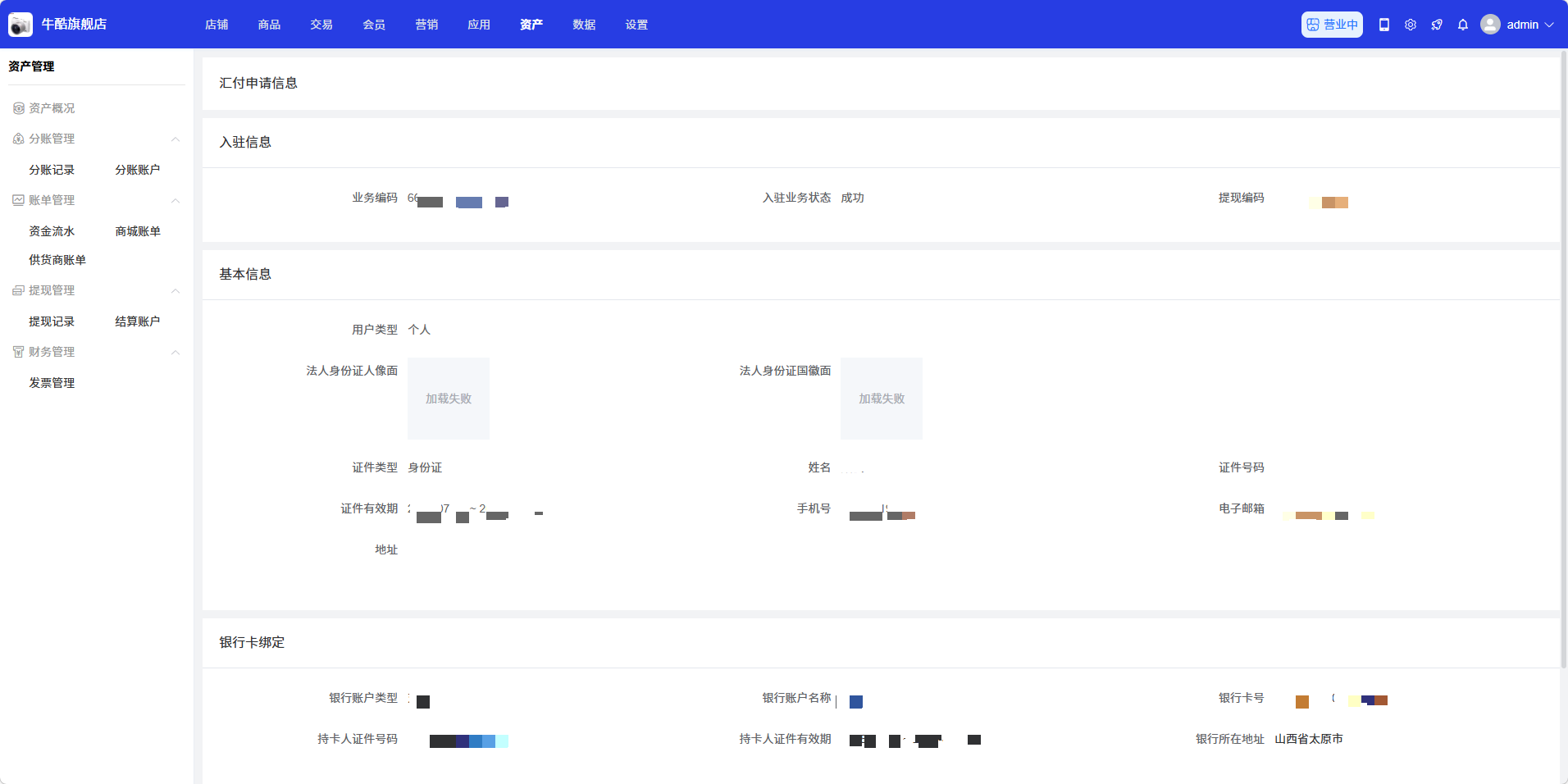Click the 身份证 certificate type value
Image resolution: width=1568 pixels, height=784 pixels.
[x=425, y=467]
